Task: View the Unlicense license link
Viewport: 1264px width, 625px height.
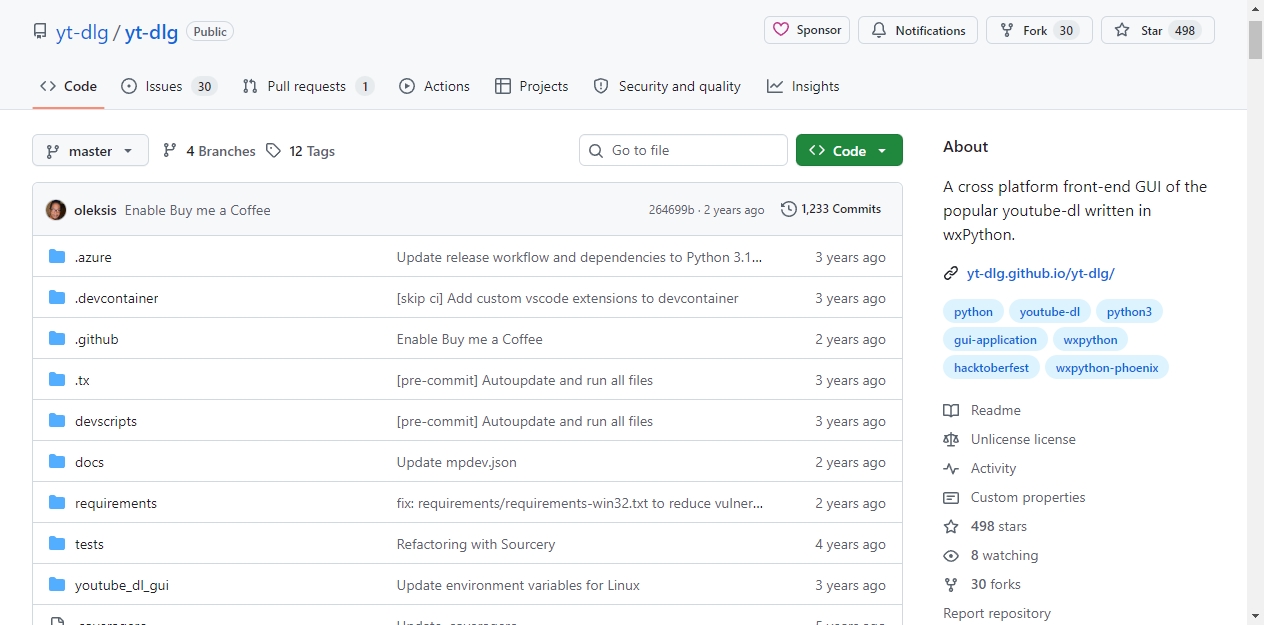Action: click(1010, 439)
